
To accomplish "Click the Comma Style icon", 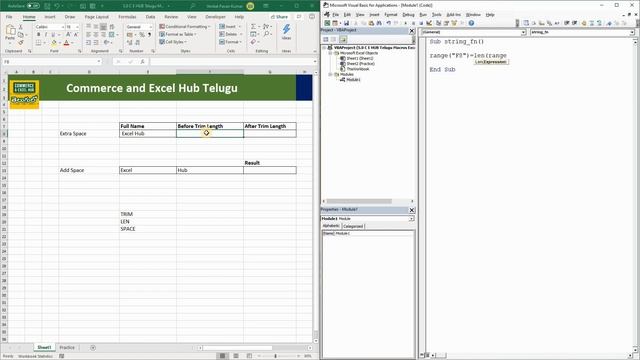I will (149, 35).
